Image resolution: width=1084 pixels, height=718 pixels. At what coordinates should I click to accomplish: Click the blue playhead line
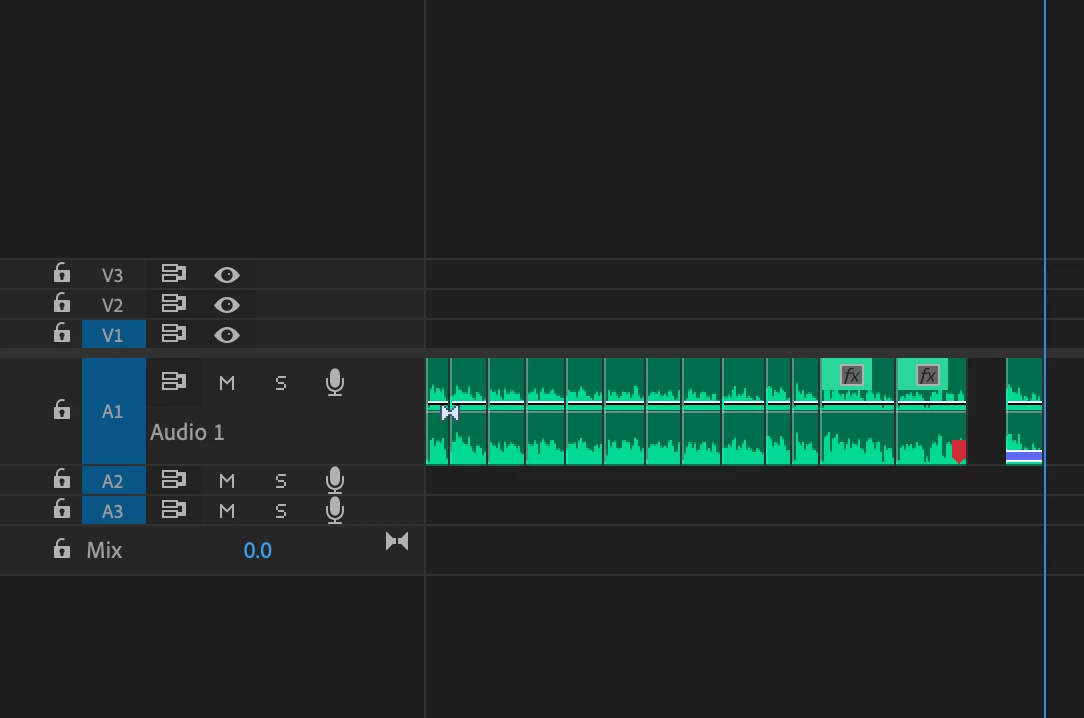[1045, 359]
